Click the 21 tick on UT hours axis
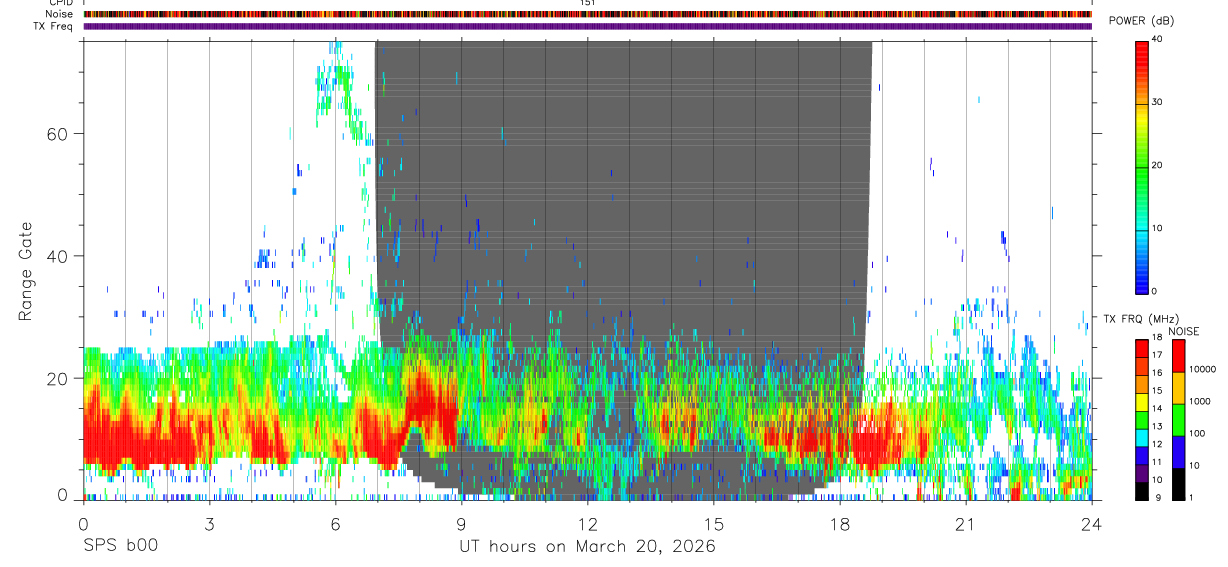The image size is (1228, 567). click(x=965, y=524)
